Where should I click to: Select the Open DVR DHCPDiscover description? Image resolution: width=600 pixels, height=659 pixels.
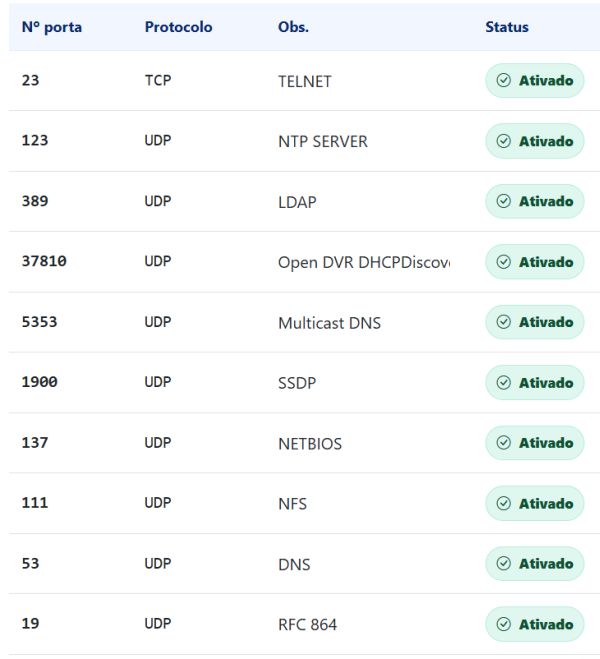click(363, 262)
